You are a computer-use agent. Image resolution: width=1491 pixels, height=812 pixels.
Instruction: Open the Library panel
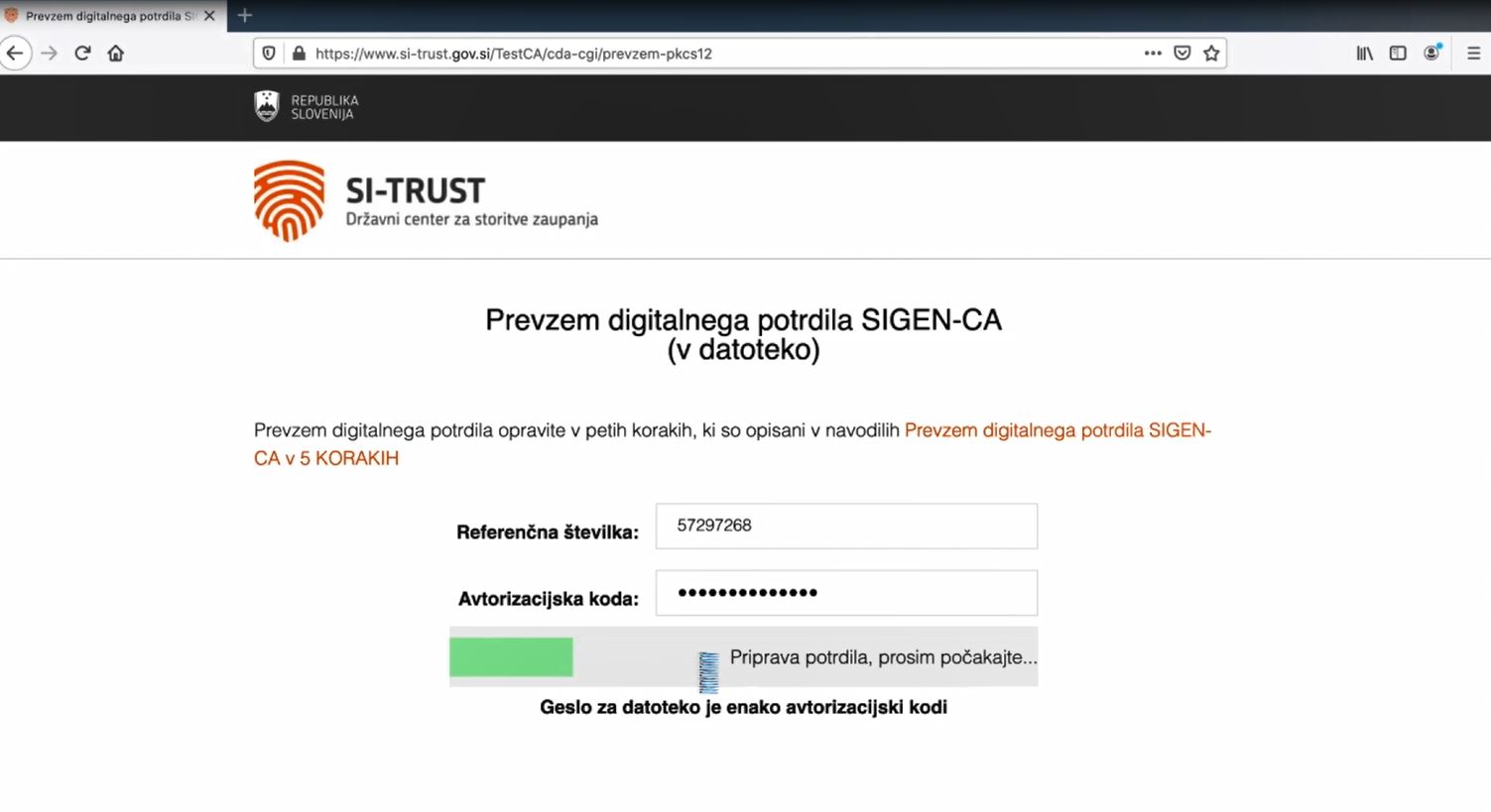coord(1365,54)
